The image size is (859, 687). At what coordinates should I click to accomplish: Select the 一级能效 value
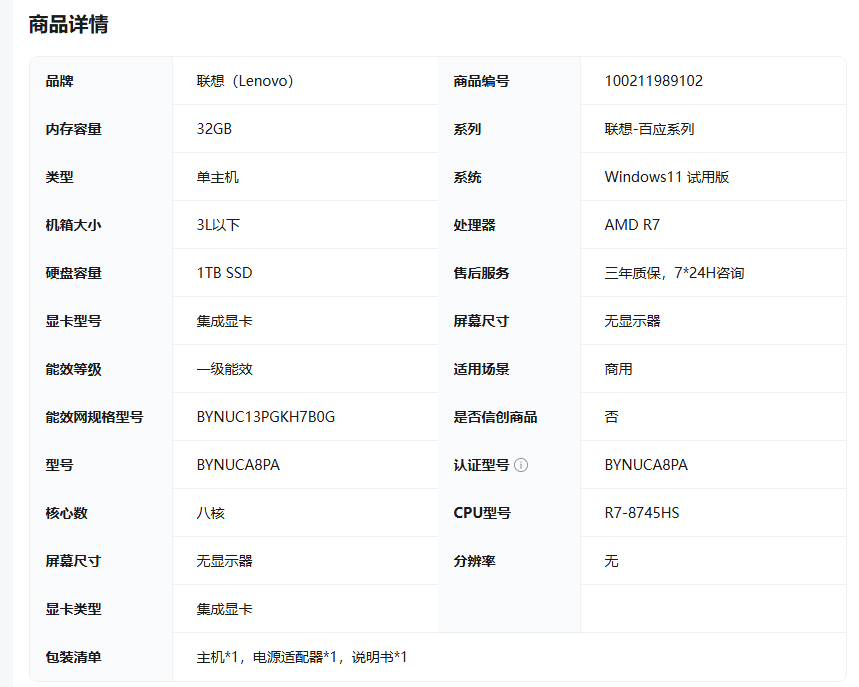click(x=225, y=369)
